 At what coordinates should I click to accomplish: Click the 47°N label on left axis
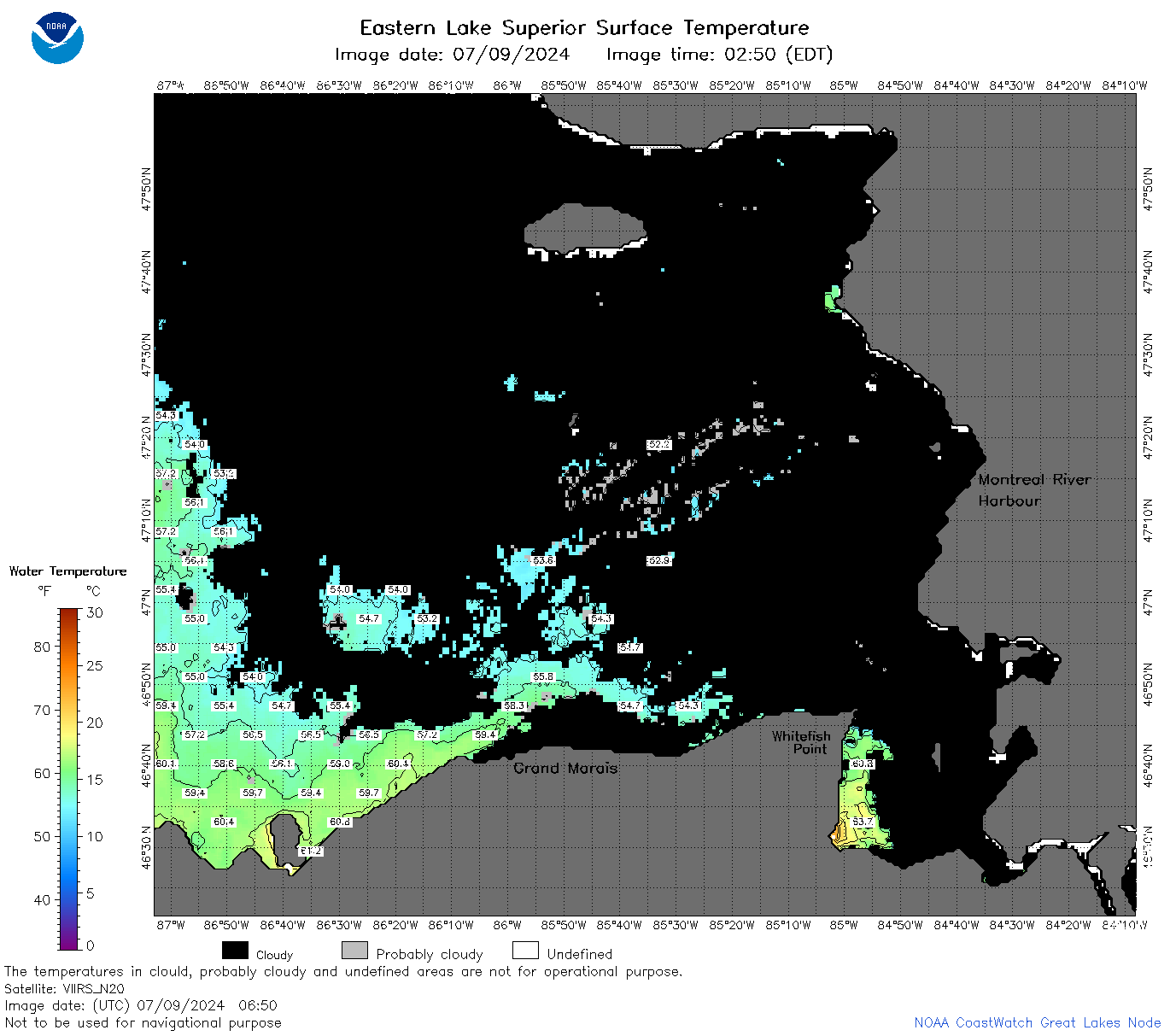147,603
